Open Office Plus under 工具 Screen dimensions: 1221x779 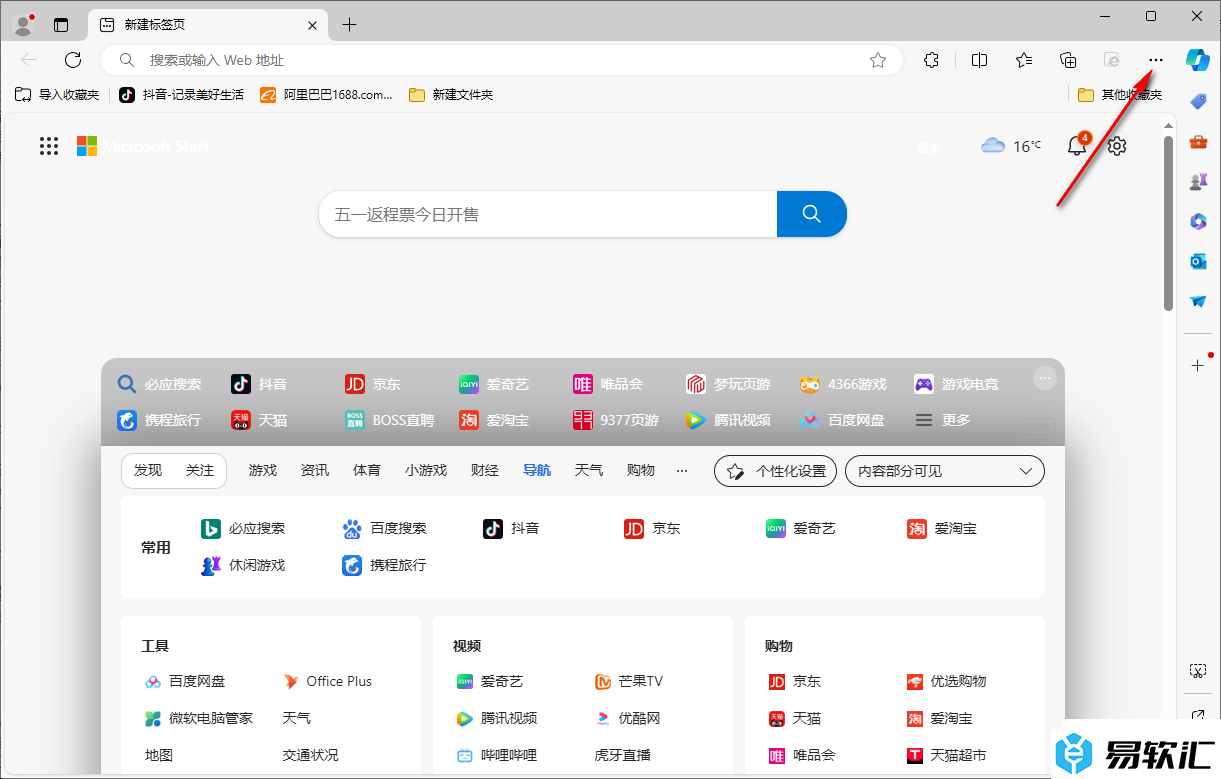tap(327, 681)
